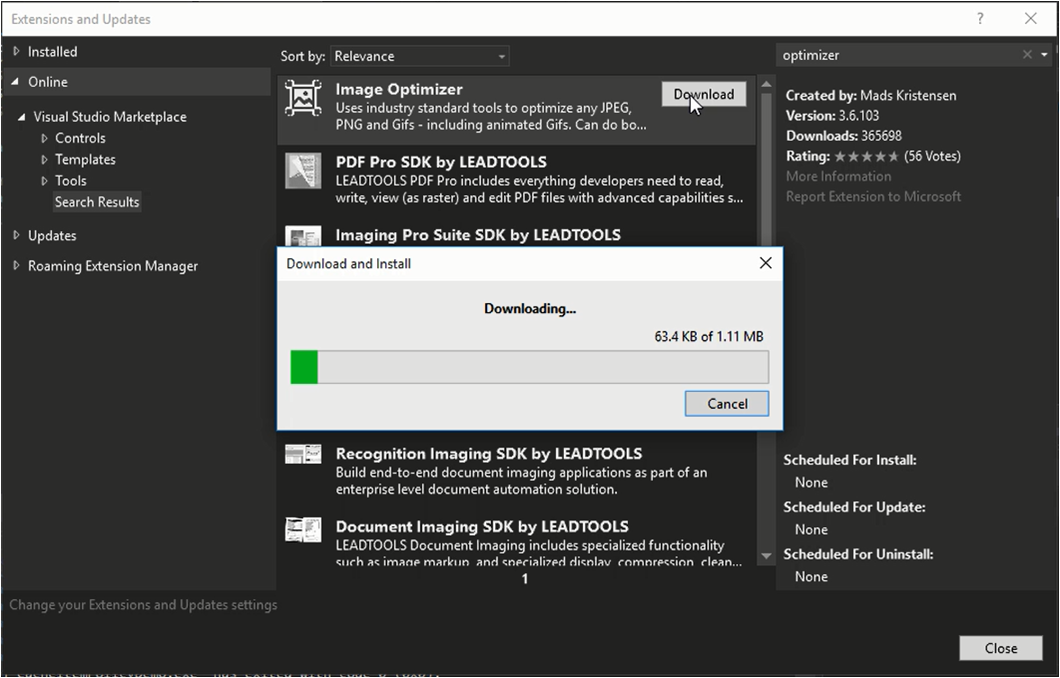Click Report Extension to Microsoft link
The image size is (1060, 678).
point(873,197)
